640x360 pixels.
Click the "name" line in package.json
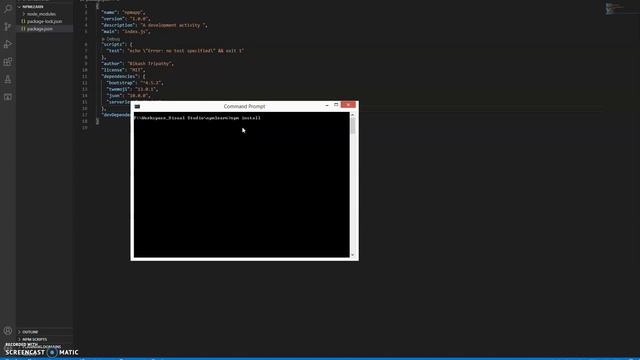123,13
